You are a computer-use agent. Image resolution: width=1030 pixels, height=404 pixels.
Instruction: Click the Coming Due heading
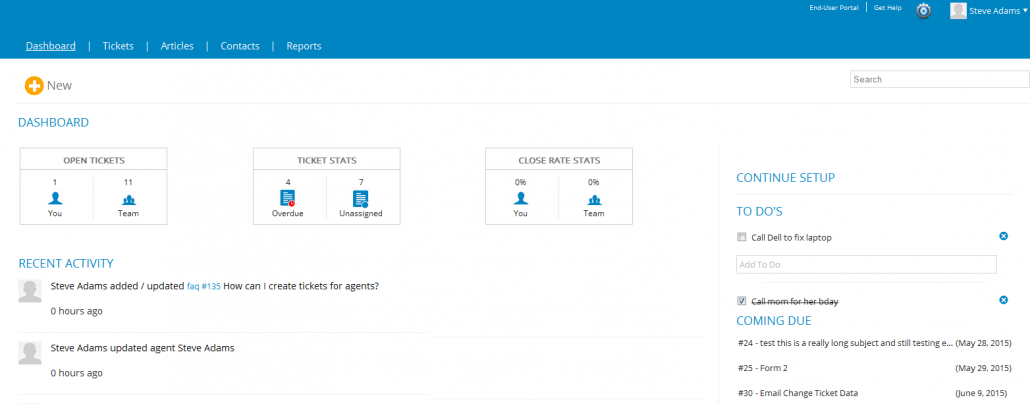tap(774, 321)
